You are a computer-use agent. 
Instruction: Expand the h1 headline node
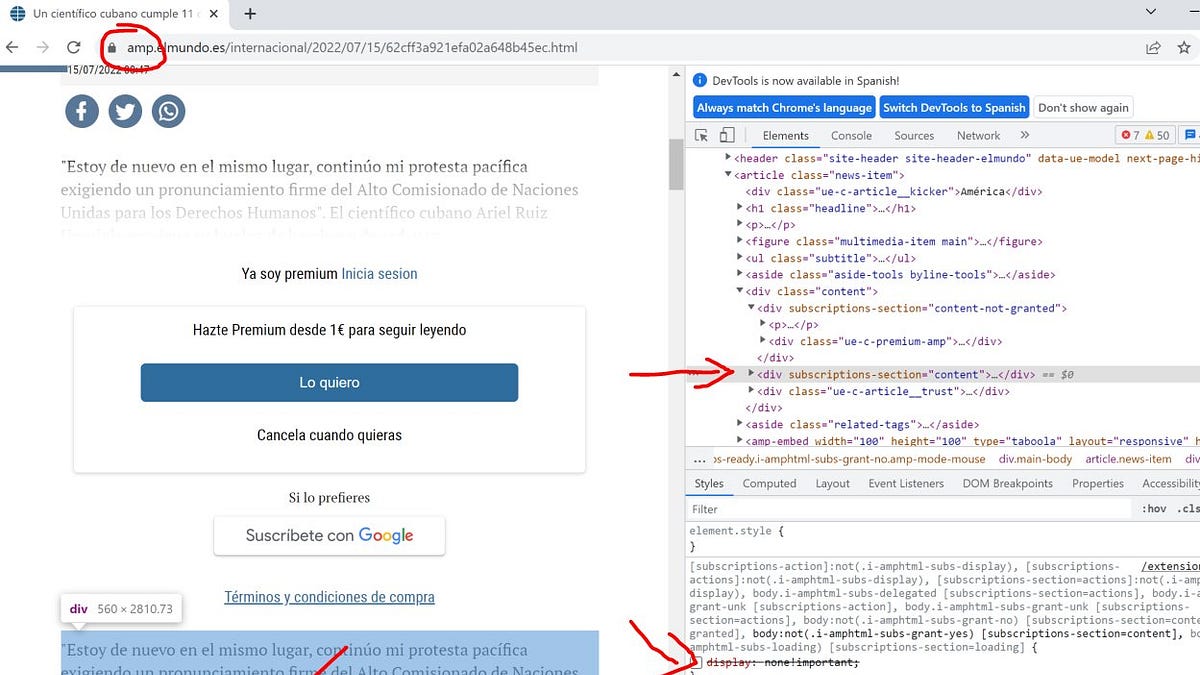pyautogui.click(x=740, y=208)
